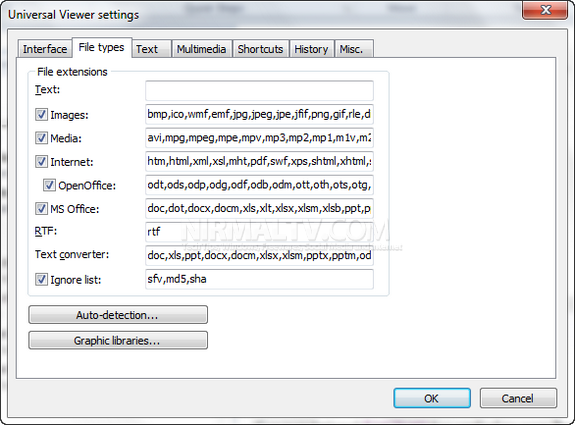This screenshot has width=575, height=425.
Task: Open the Text tab
Action: 152,49
